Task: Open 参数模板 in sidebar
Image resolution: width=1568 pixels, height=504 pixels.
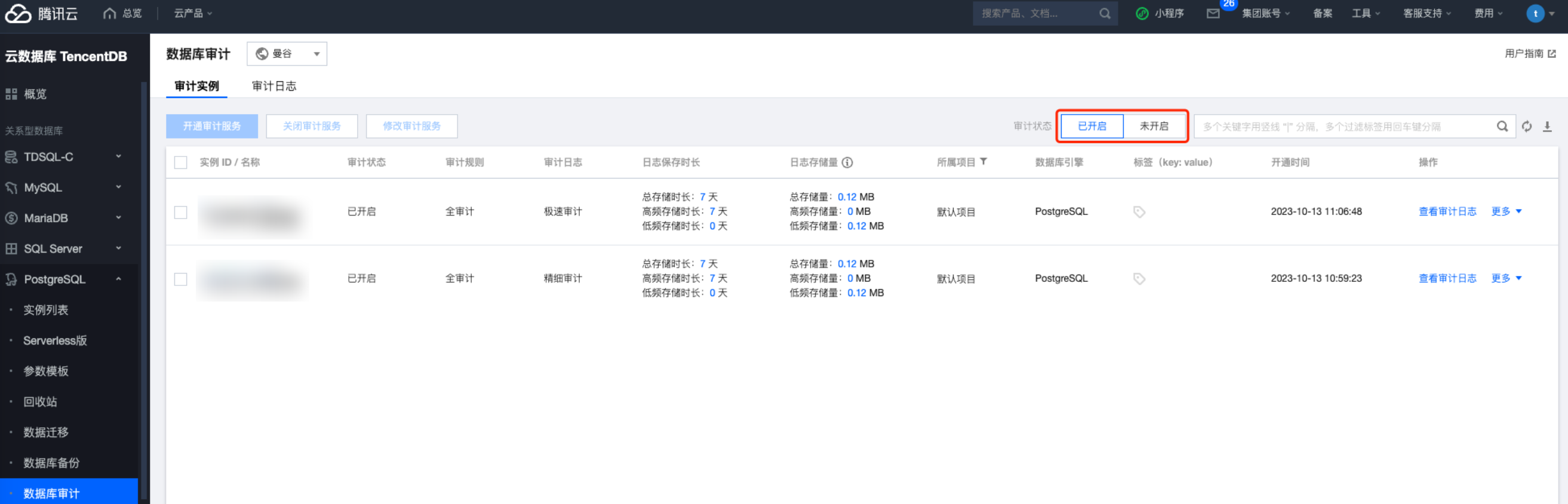Action: [x=45, y=371]
